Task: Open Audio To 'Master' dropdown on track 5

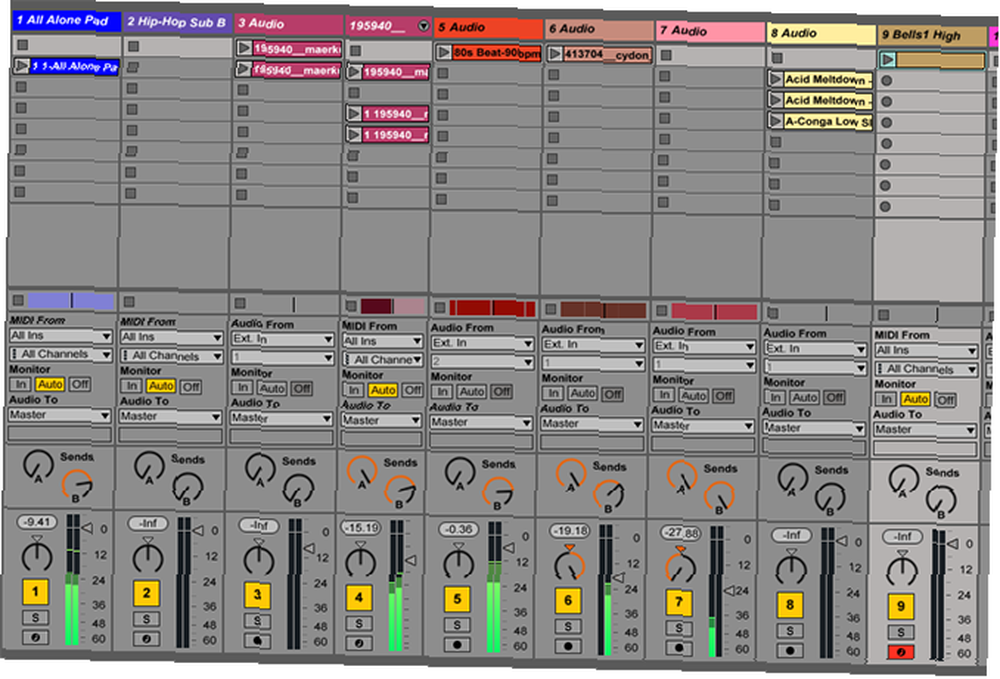Action: click(482, 422)
